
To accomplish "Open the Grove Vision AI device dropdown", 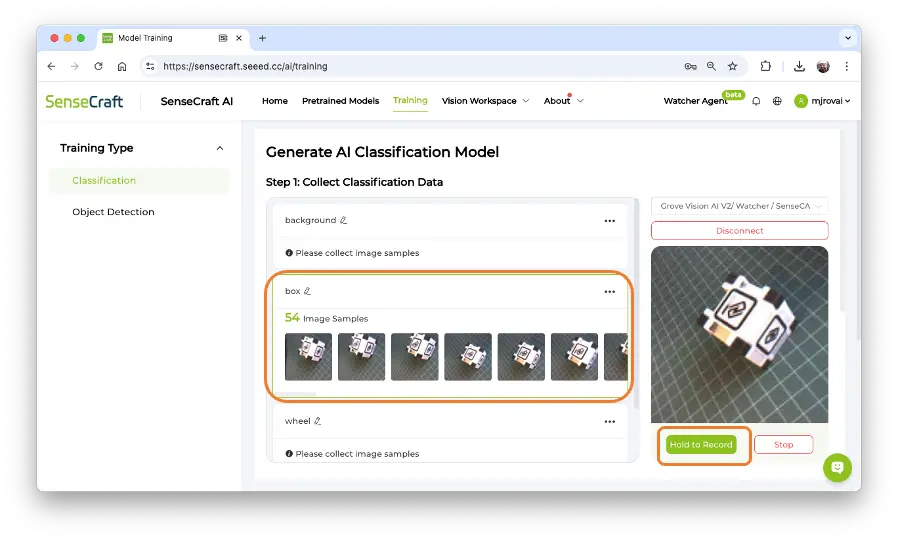I will click(x=739, y=206).
